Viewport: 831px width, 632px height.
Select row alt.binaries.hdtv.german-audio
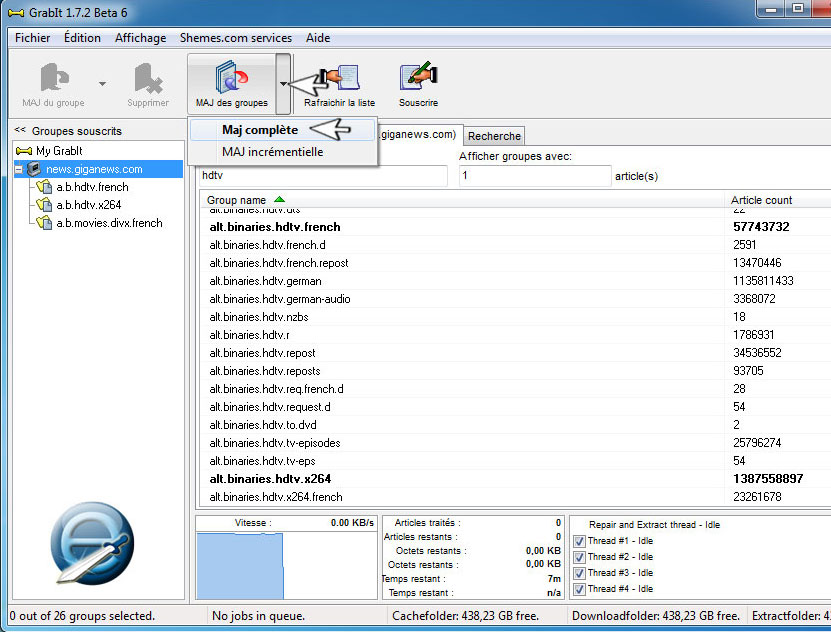[515, 299]
